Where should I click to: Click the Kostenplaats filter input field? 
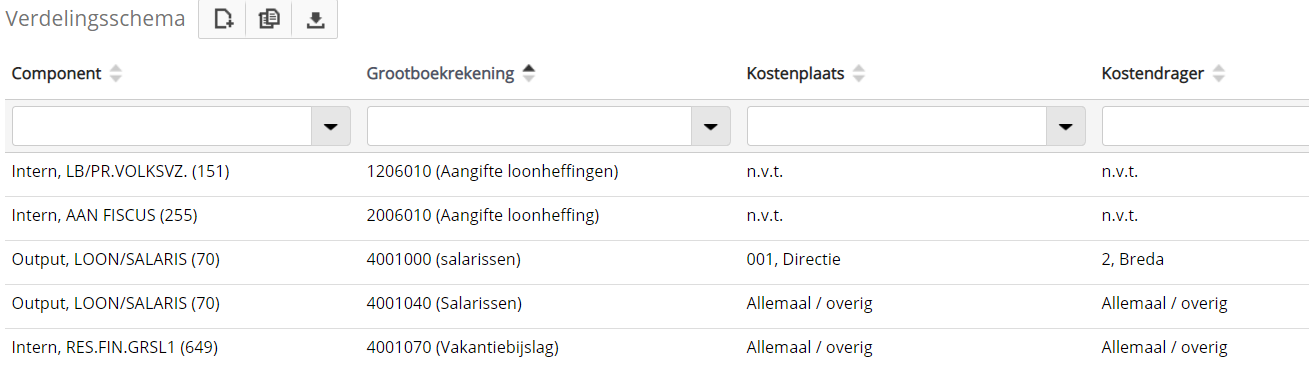897,126
